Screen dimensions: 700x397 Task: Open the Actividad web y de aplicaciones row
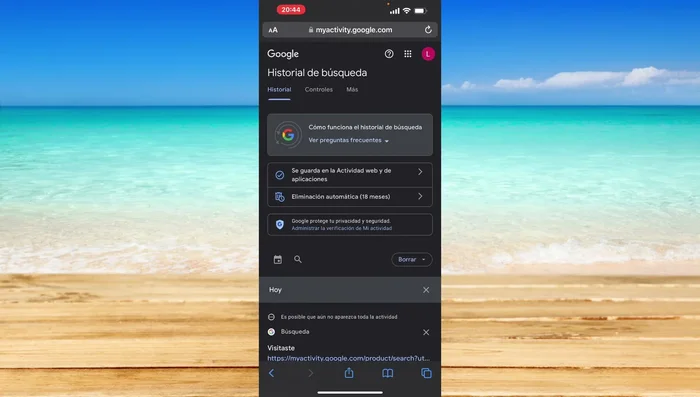[x=350, y=175]
